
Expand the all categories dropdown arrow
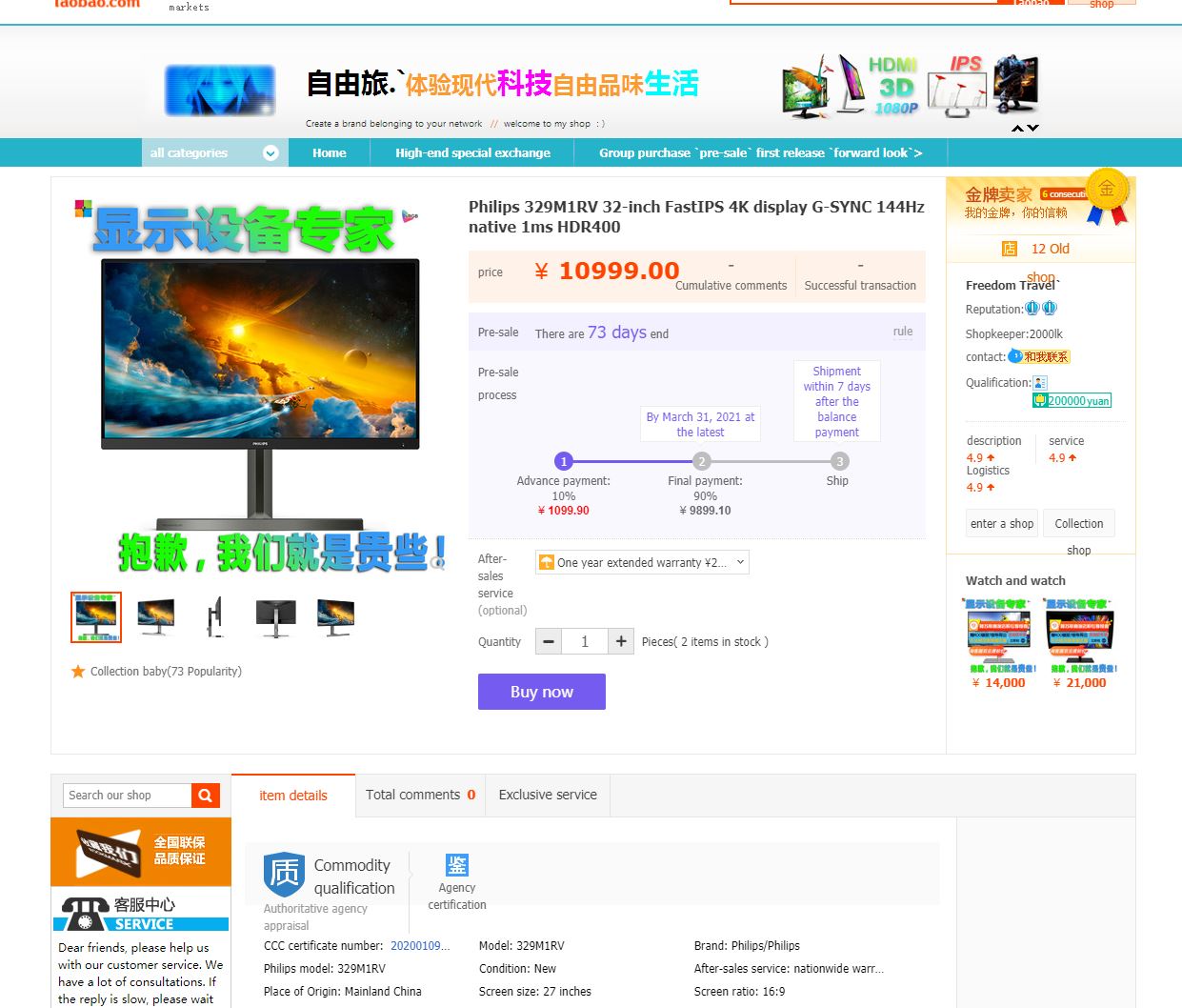coord(270,152)
